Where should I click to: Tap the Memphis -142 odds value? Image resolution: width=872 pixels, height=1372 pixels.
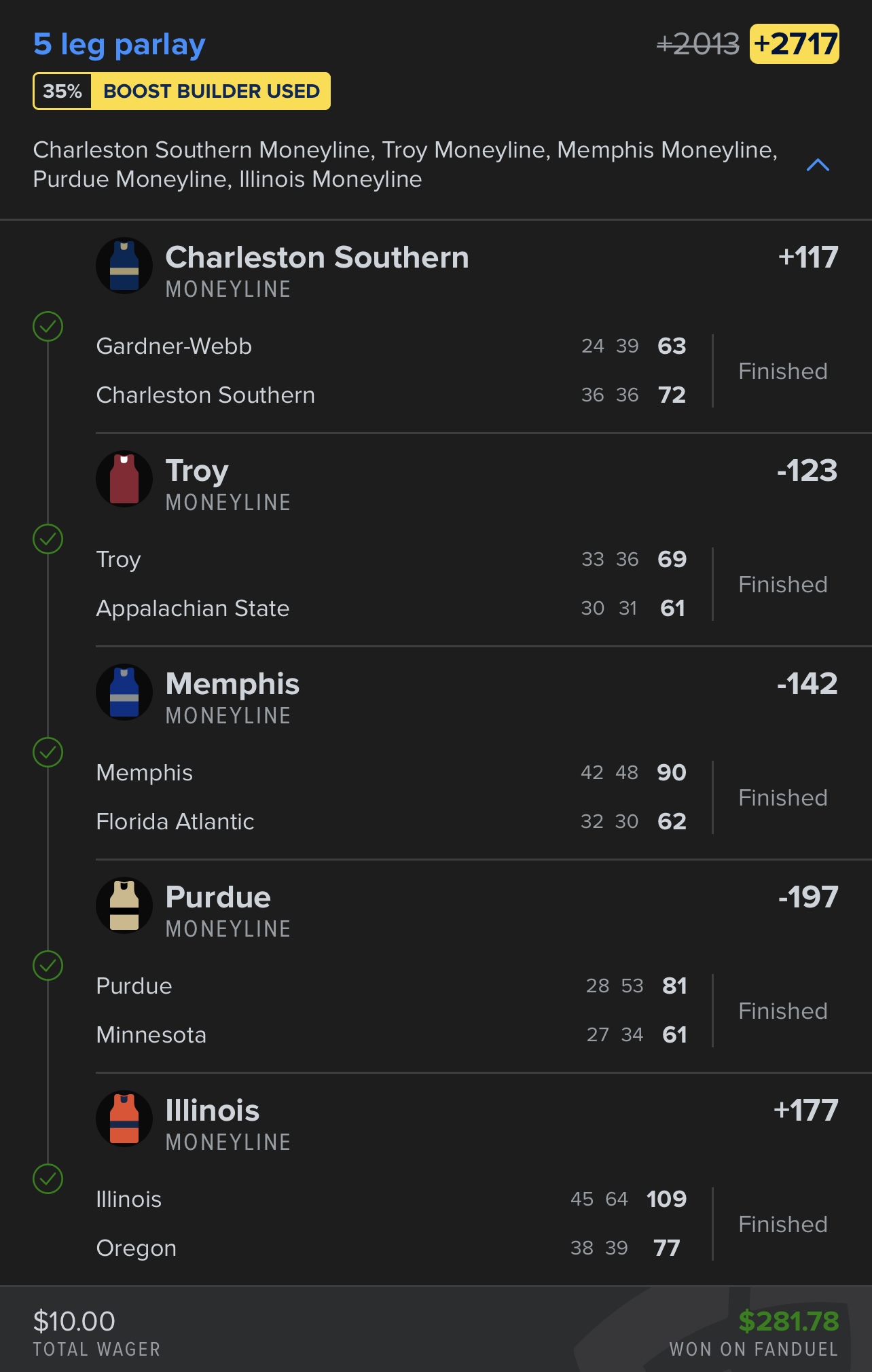(x=807, y=684)
